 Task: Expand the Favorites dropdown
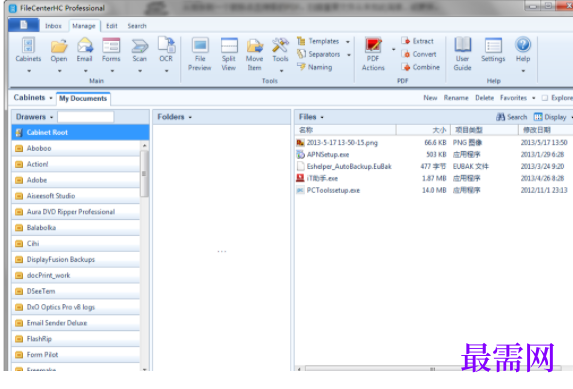pyautogui.click(x=534, y=98)
